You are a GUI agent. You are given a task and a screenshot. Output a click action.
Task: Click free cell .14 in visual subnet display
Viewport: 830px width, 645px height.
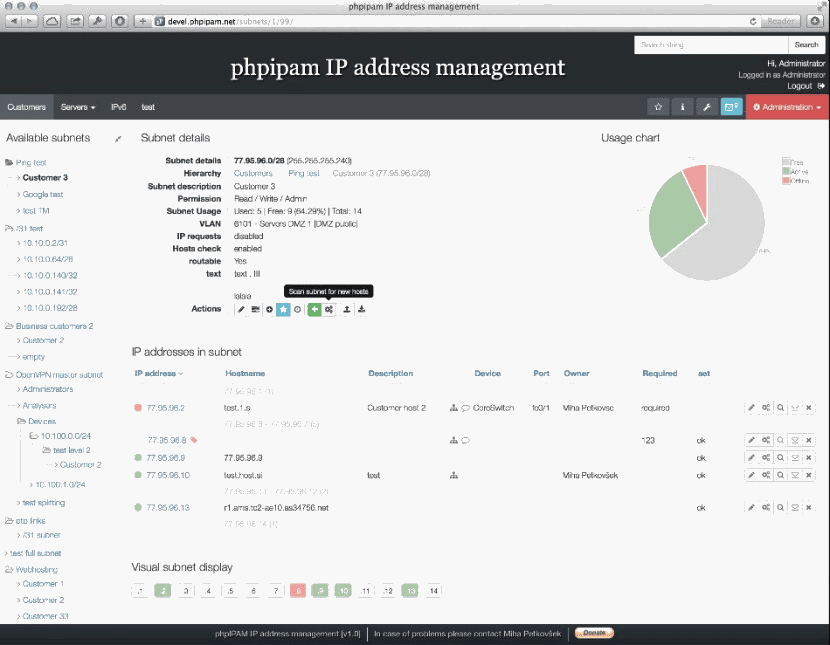pos(434,591)
